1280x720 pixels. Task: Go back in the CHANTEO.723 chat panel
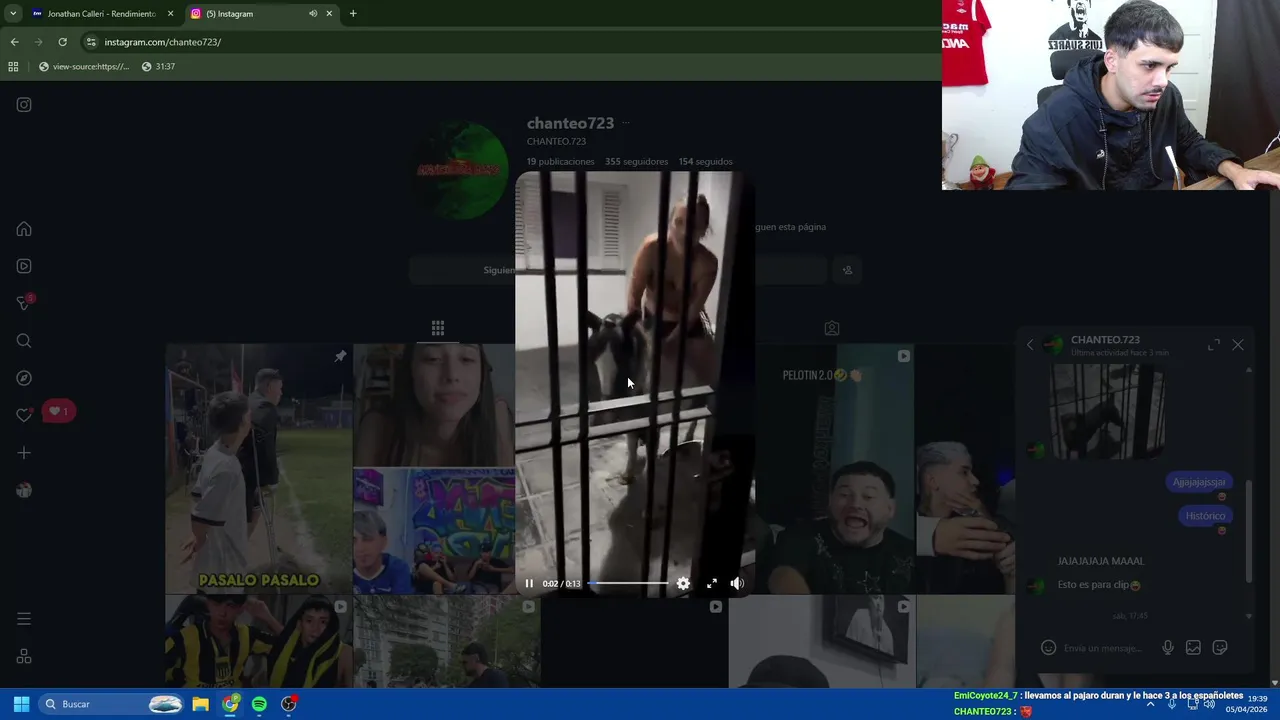pos(1030,344)
